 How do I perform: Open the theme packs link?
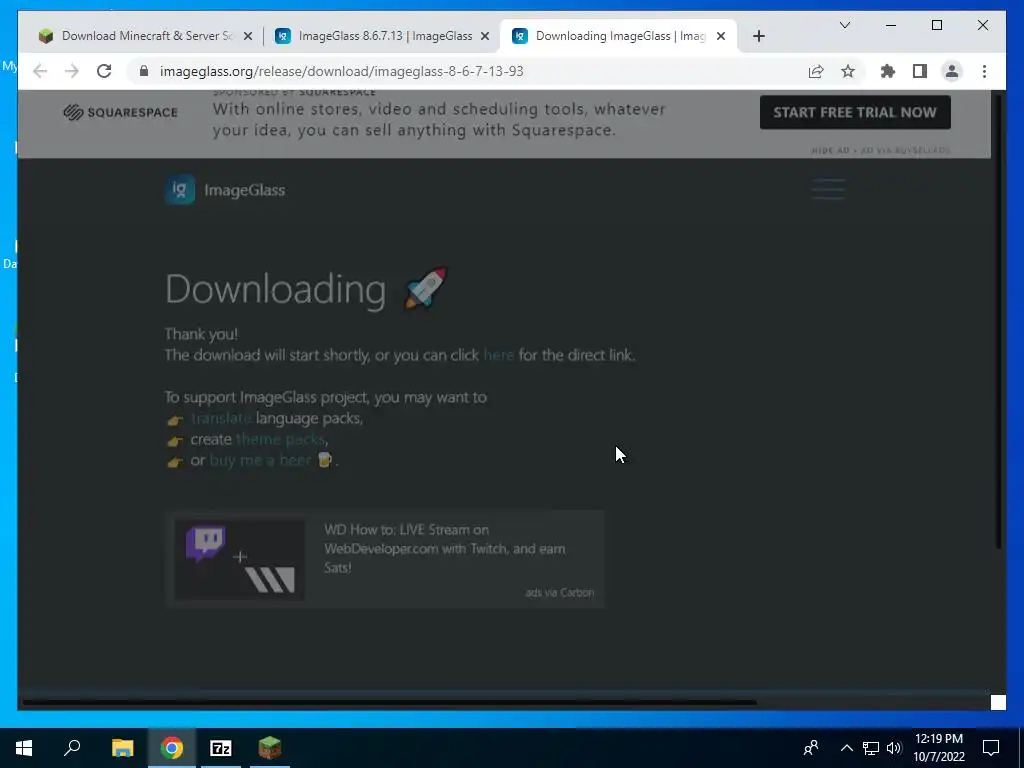[280, 439]
